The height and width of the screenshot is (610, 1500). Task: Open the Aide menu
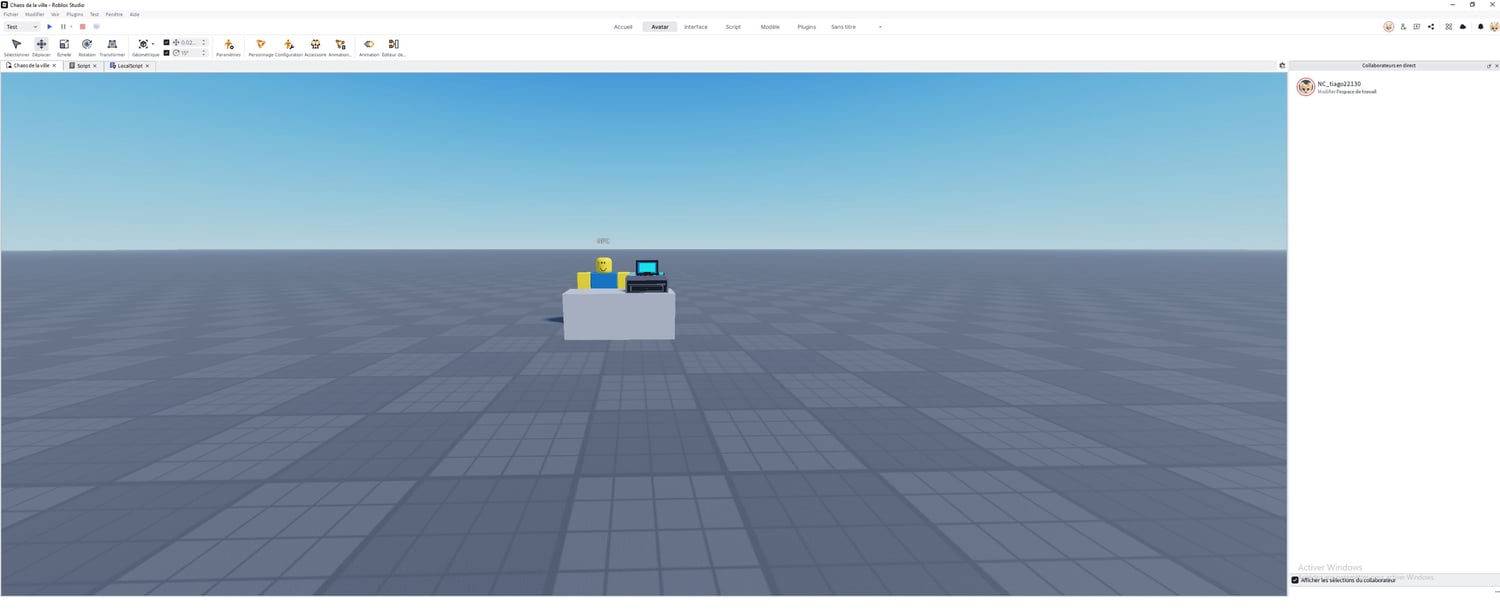pyautogui.click(x=135, y=14)
